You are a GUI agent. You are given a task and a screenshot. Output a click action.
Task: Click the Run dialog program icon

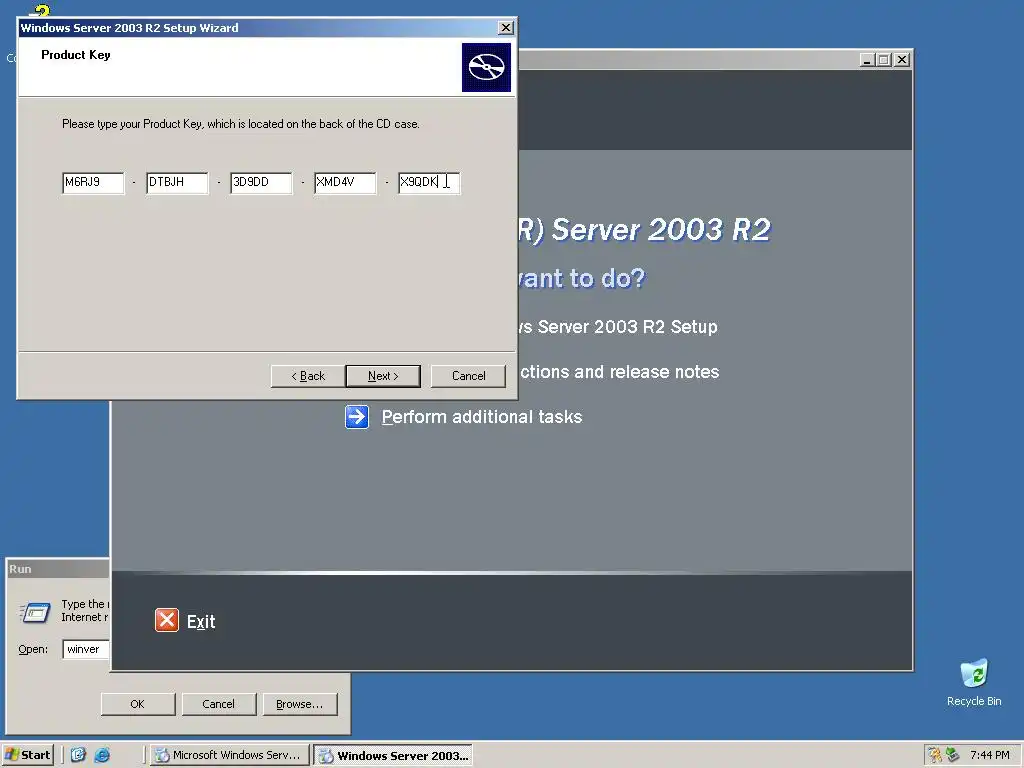[x=35, y=612]
